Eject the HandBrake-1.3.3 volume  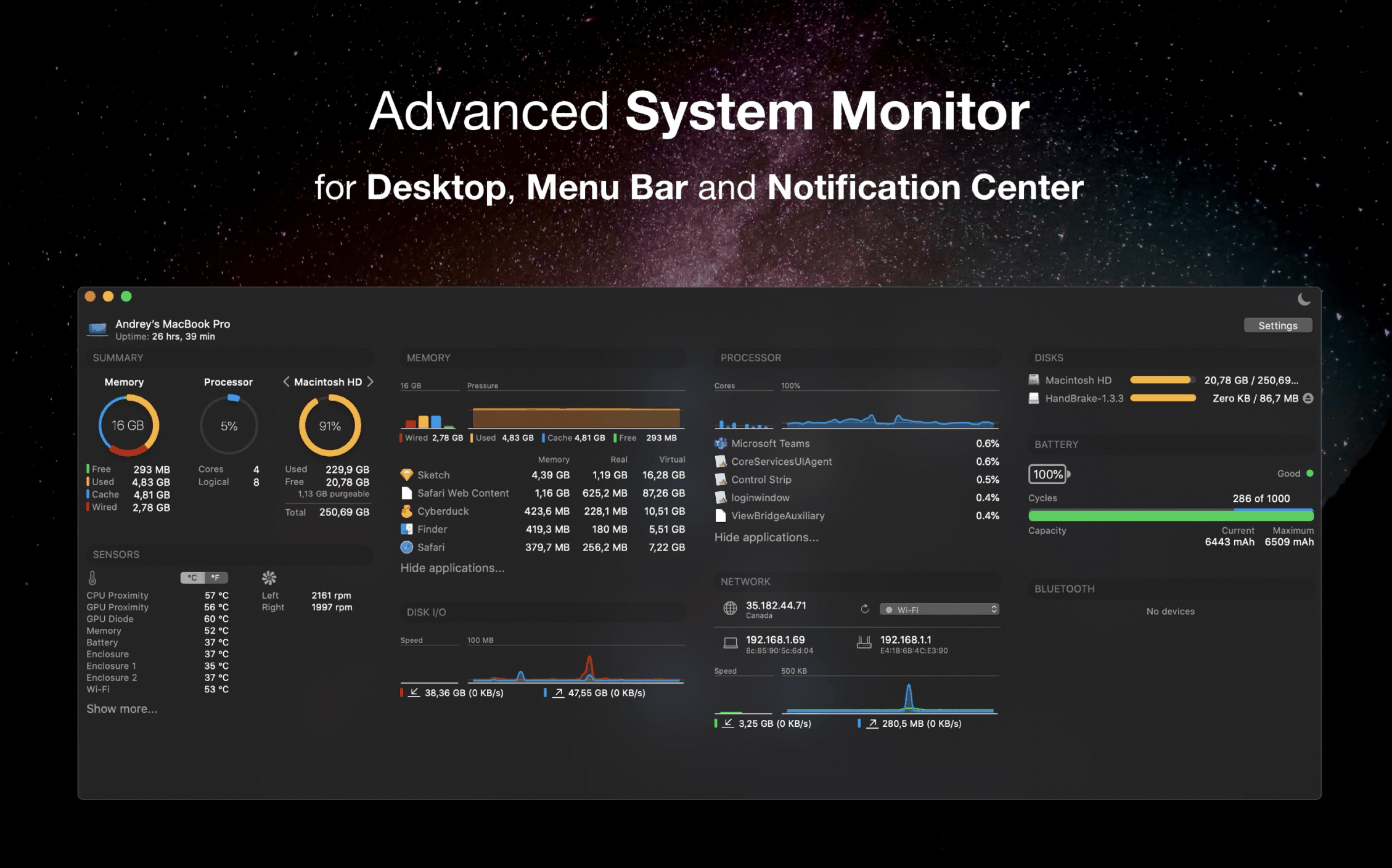point(1308,398)
